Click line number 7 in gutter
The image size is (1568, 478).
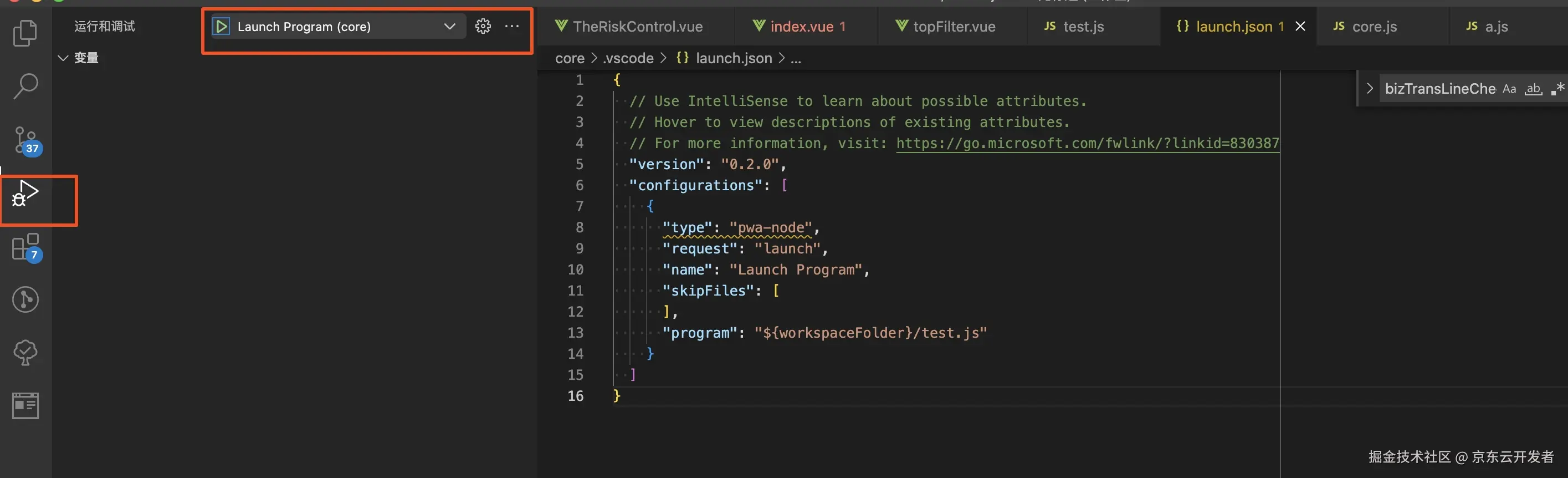click(x=580, y=207)
